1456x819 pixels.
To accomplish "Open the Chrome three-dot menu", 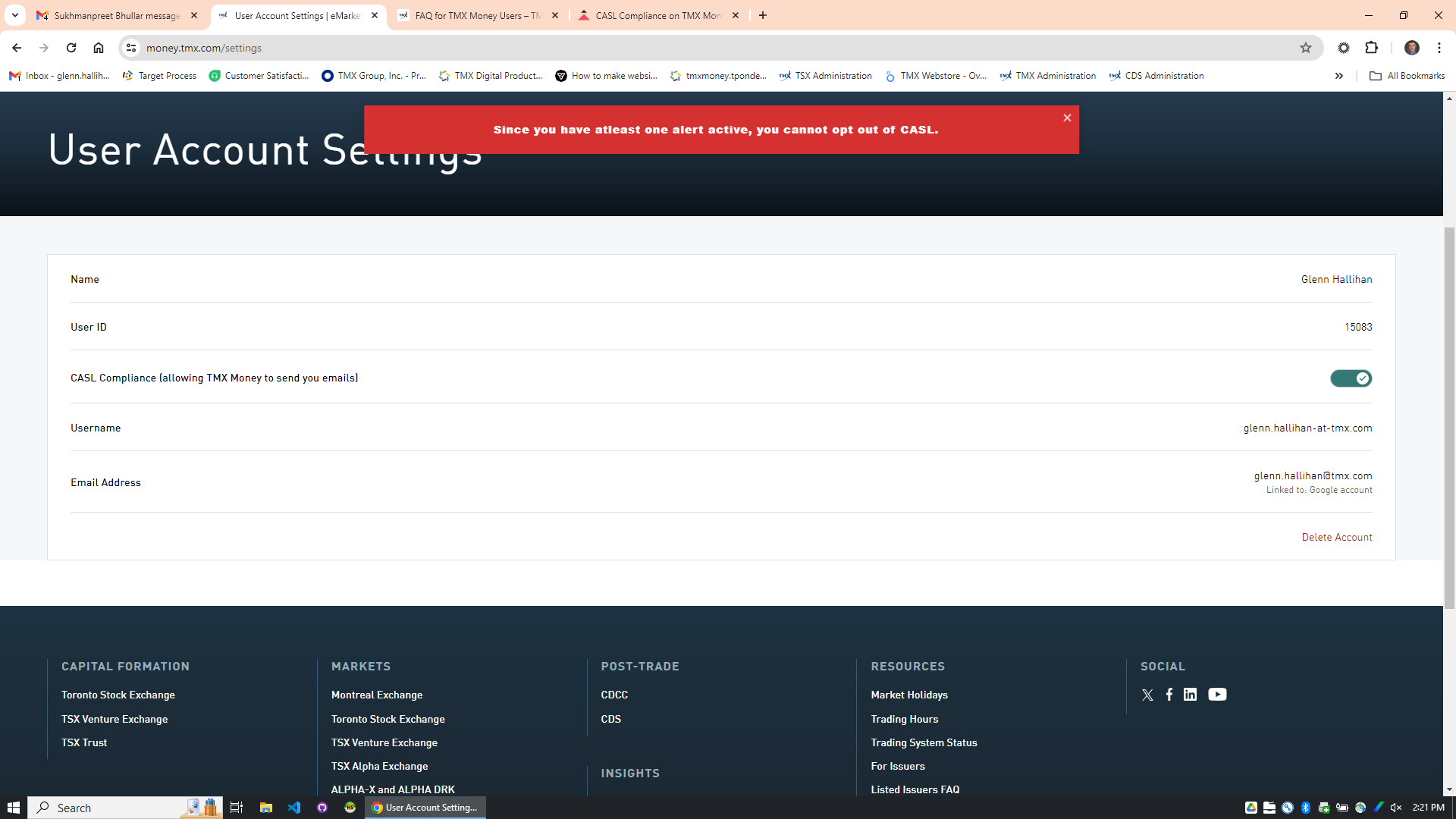I will click(1439, 48).
